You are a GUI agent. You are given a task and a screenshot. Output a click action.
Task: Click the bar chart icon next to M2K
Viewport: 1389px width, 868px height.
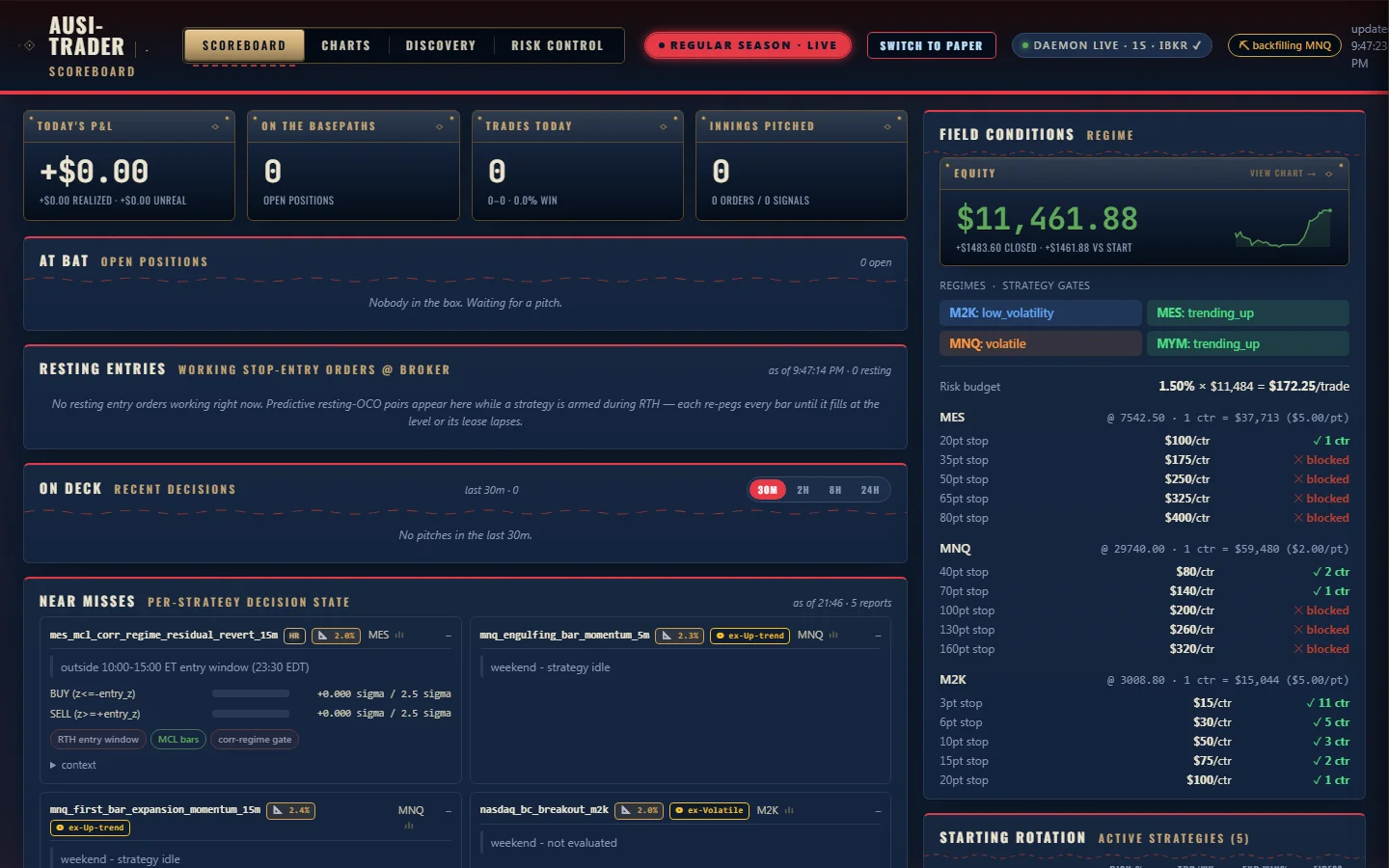tap(789, 810)
